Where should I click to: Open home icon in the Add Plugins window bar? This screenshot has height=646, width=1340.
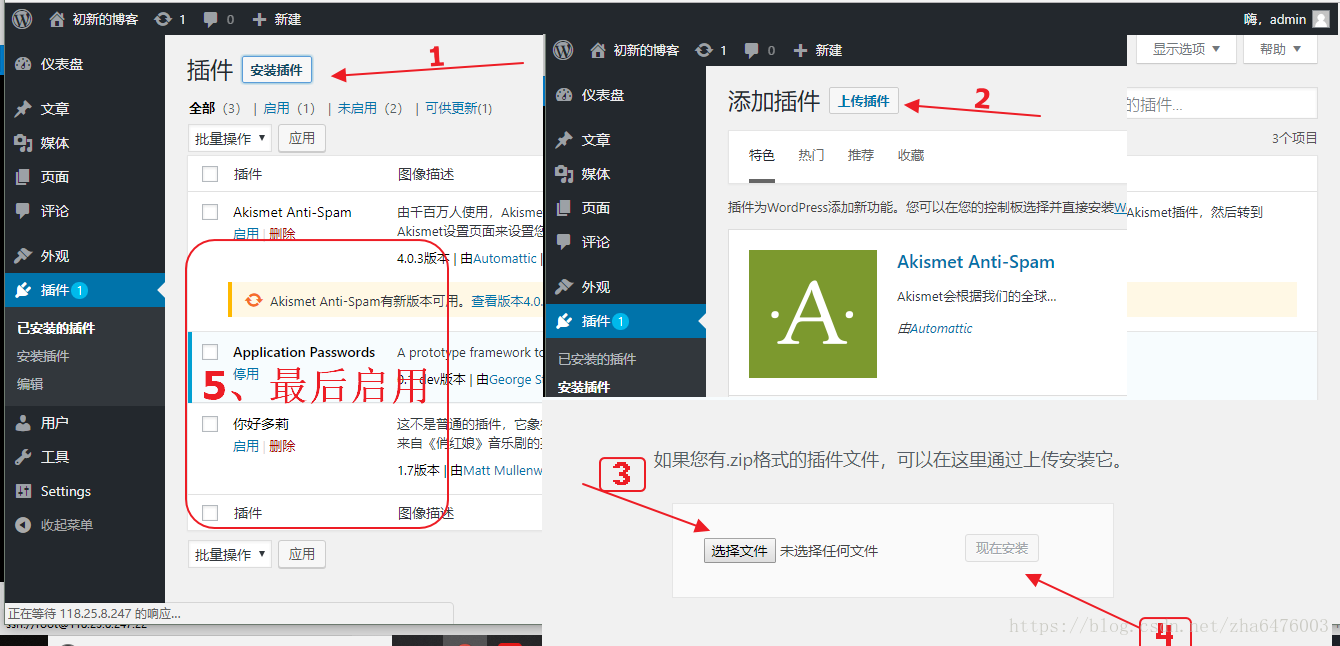(598, 50)
